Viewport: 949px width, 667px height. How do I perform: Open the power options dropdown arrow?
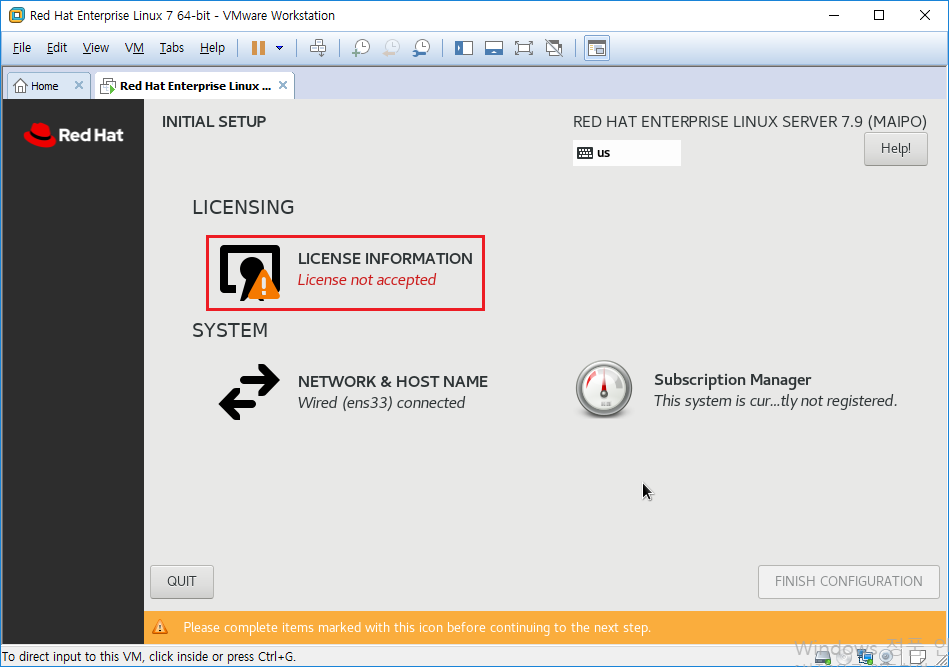(280, 48)
